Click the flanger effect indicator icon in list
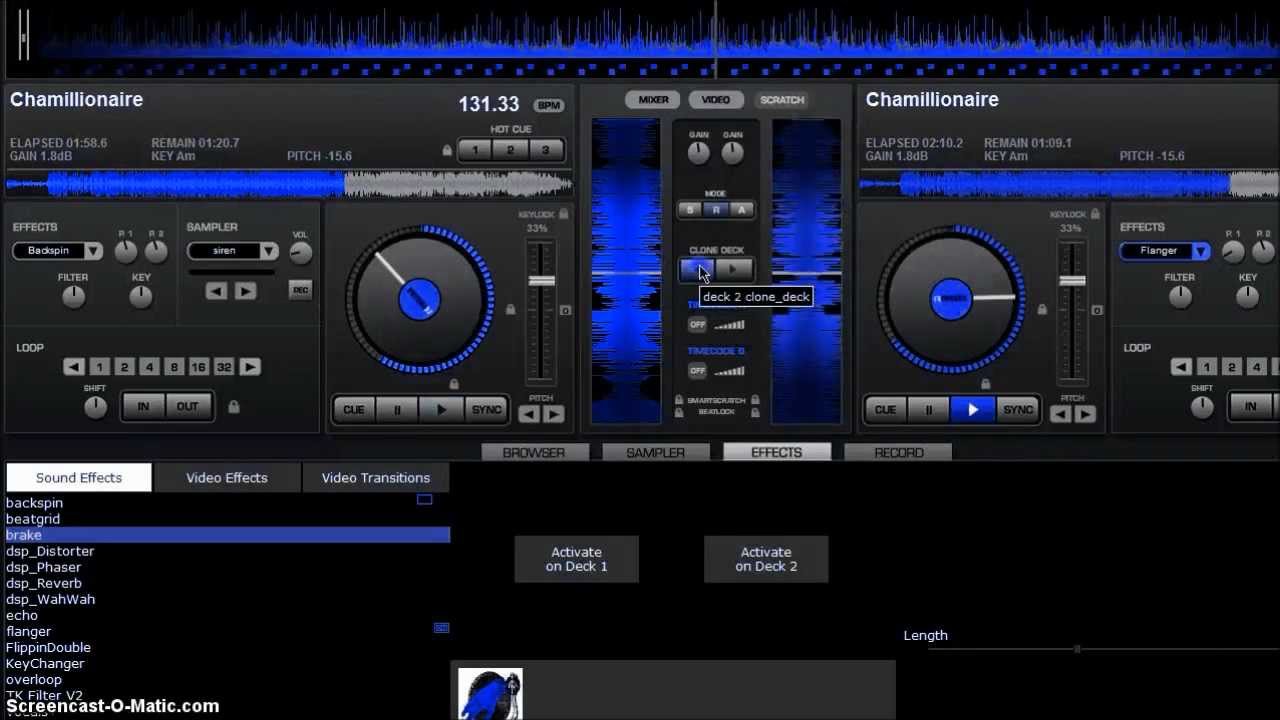The width and height of the screenshot is (1280, 720). click(441, 628)
